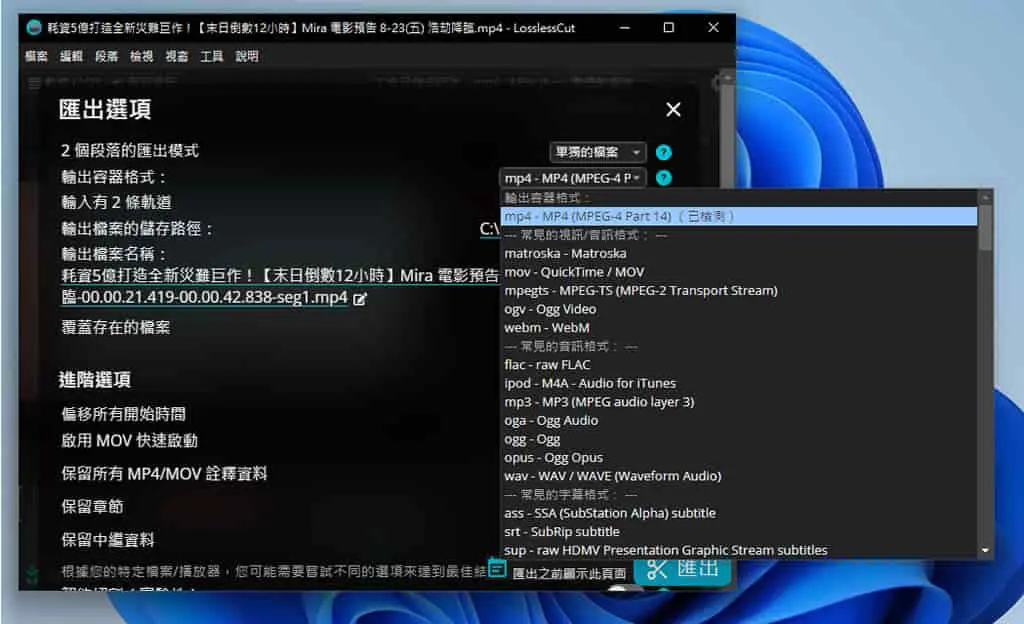Viewport: 1024px width, 624px height.
Task: Click the edit icon beside the output file name
Action: 360,299
